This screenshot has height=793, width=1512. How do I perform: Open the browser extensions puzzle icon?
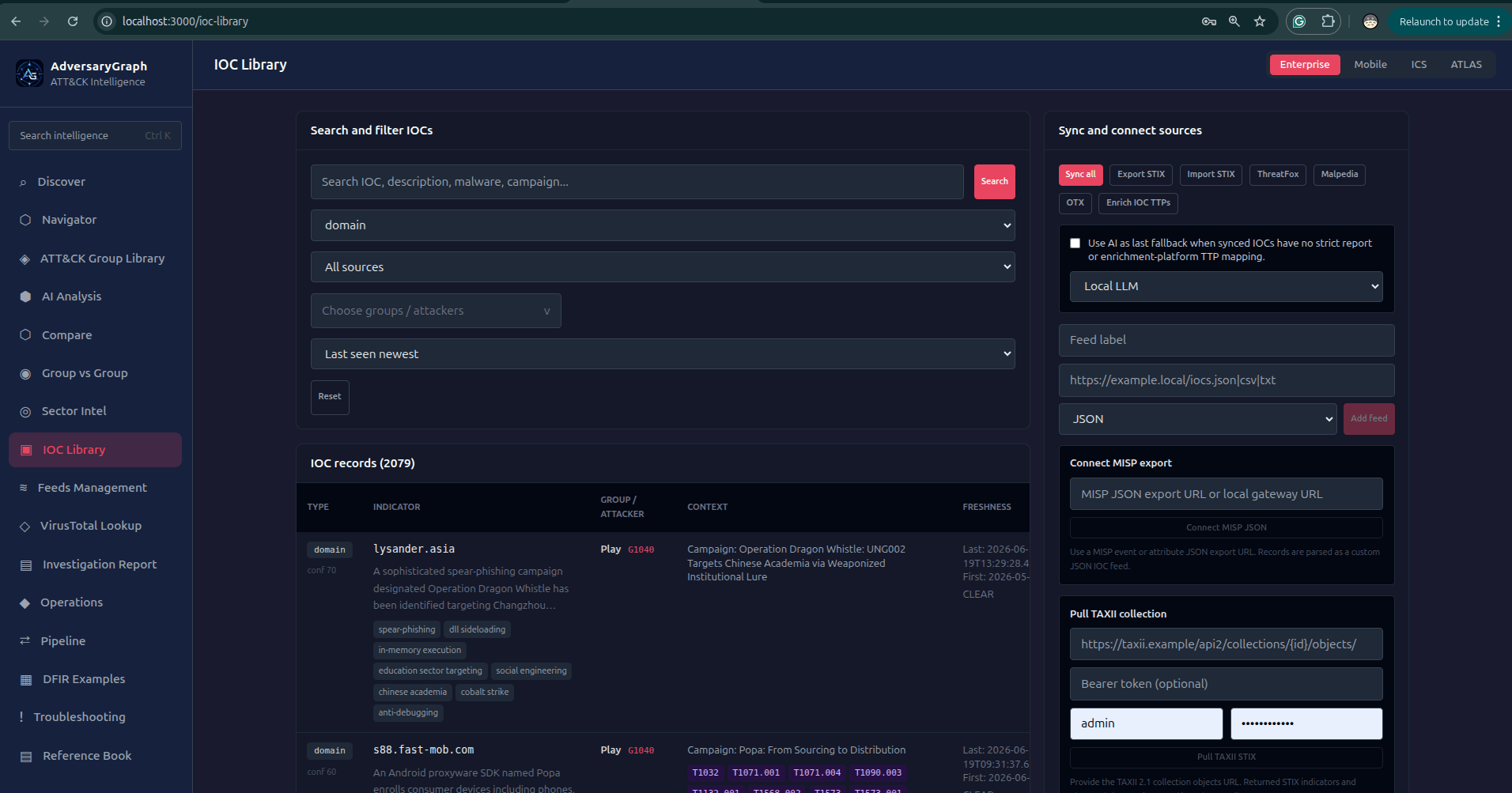pyautogui.click(x=1329, y=21)
